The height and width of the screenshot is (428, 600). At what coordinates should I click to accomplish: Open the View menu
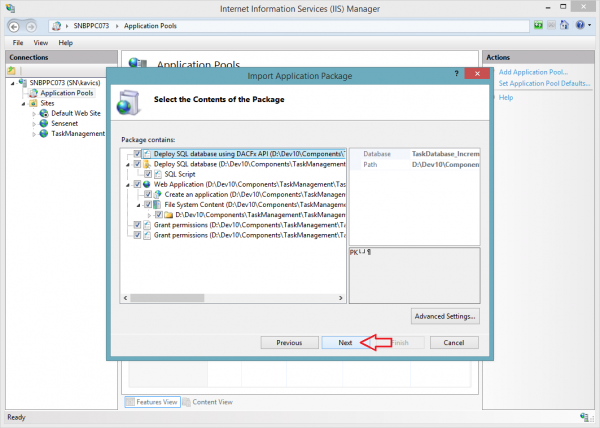point(41,42)
